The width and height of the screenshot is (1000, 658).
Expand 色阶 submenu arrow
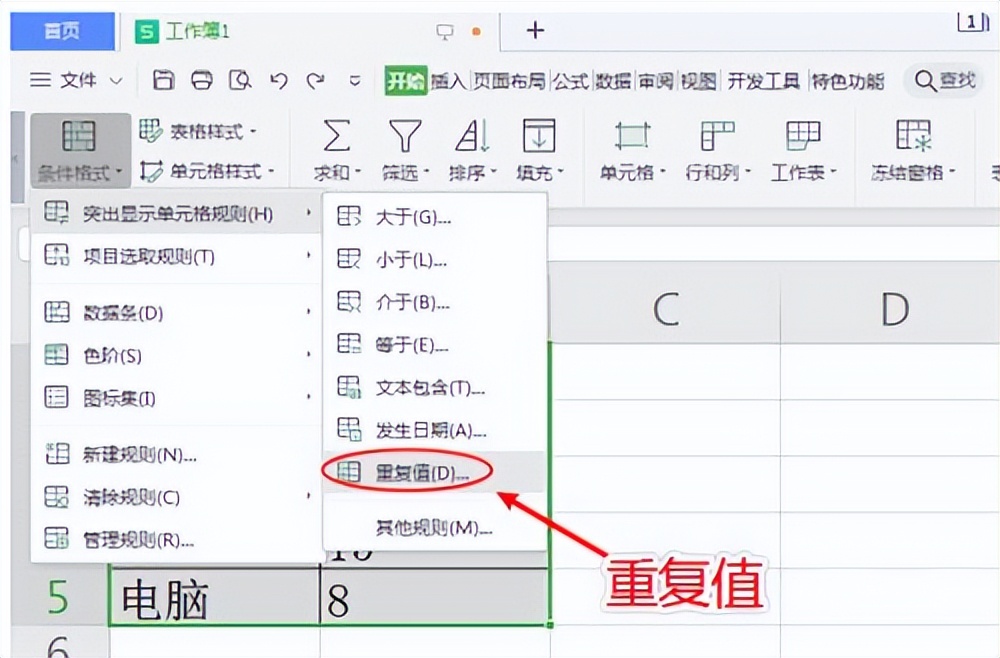click(309, 355)
